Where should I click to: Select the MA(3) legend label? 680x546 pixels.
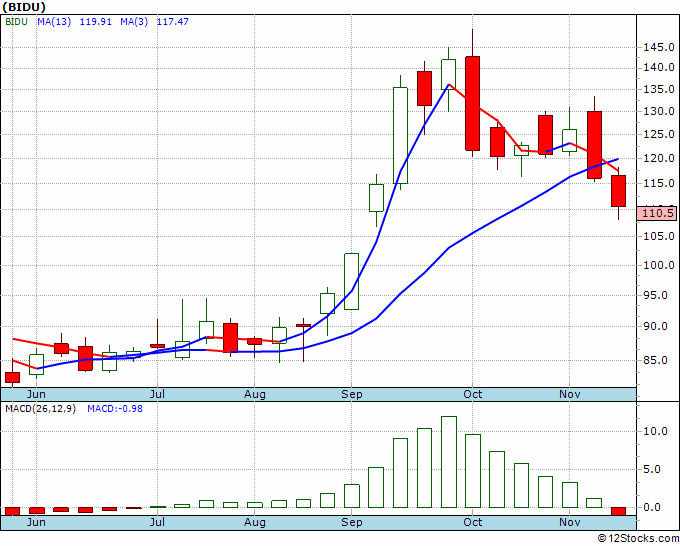click(x=134, y=22)
